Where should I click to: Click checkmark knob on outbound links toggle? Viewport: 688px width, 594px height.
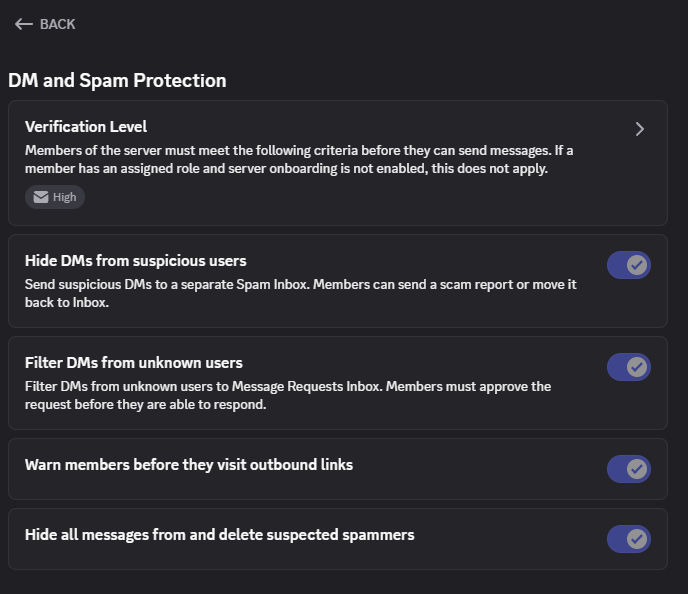(x=637, y=469)
